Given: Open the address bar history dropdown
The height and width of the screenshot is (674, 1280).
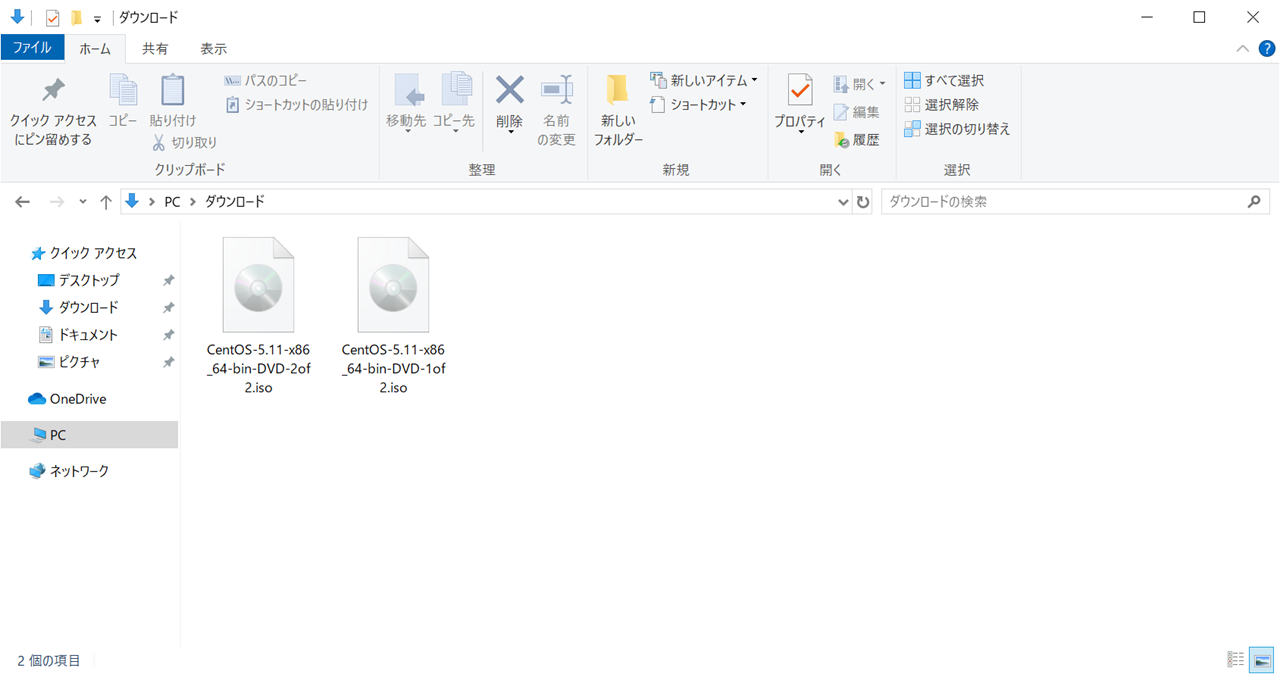Looking at the screenshot, I should click(843, 201).
